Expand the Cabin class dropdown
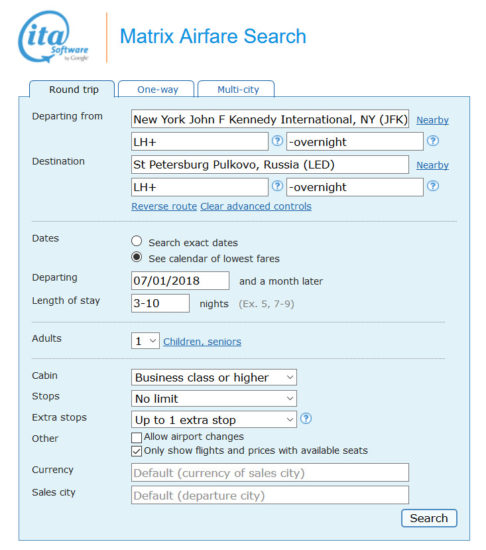The height and width of the screenshot is (550, 486). [x=214, y=377]
